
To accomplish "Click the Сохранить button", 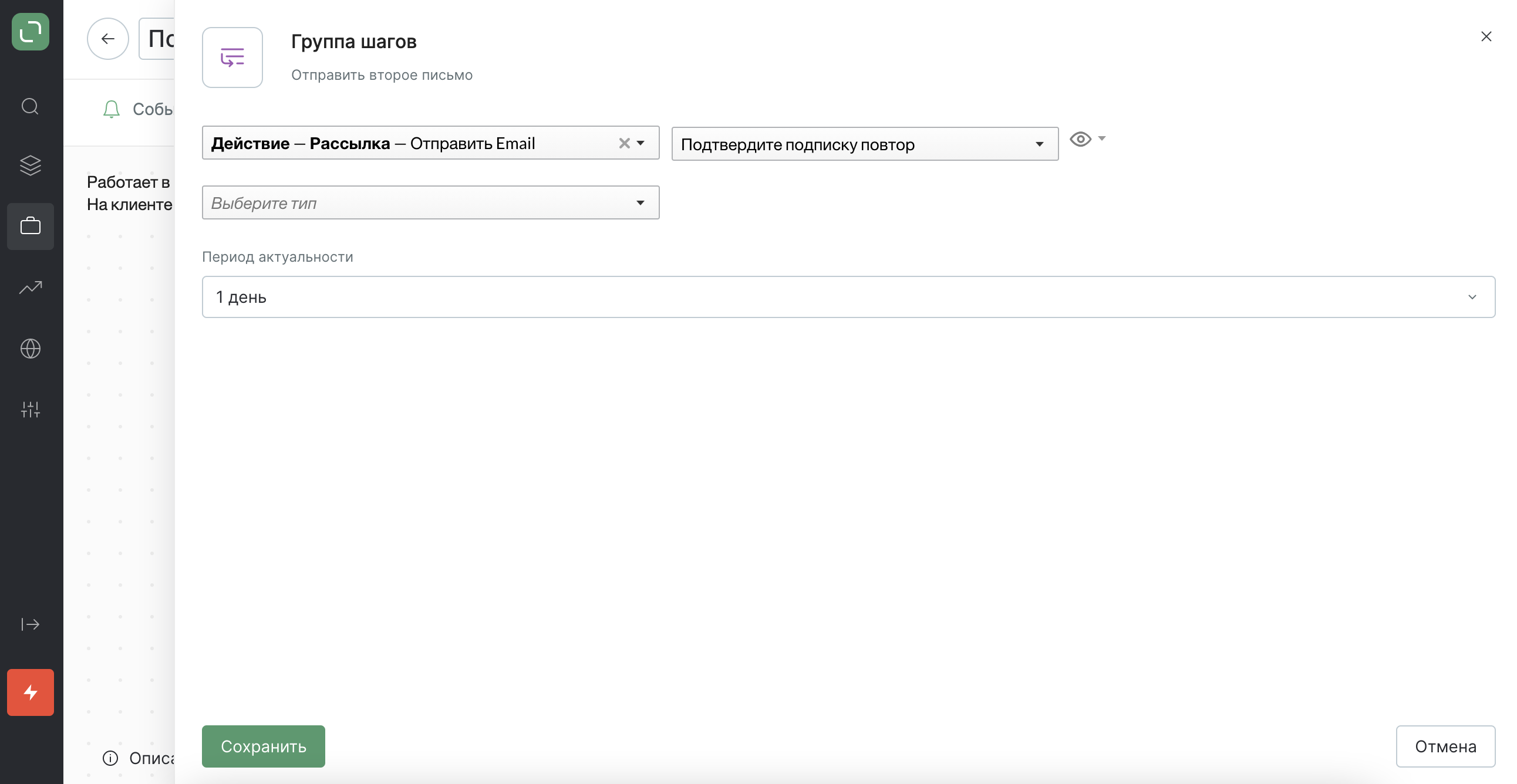I will [x=263, y=746].
